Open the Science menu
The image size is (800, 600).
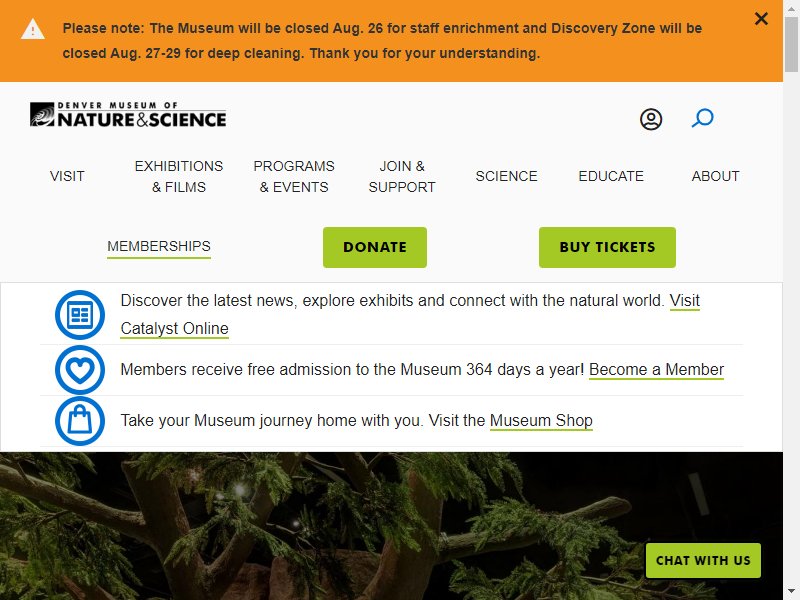tap(506, 176)
